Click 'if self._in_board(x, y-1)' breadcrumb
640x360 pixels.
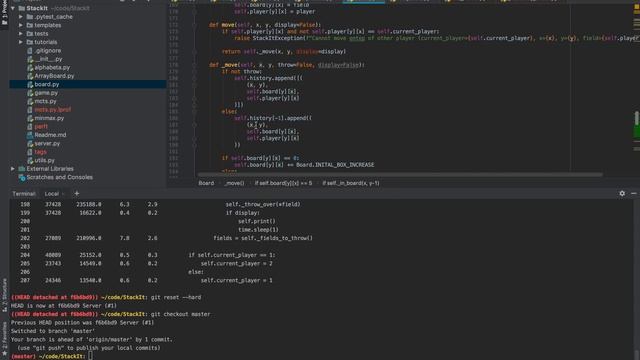351,183
